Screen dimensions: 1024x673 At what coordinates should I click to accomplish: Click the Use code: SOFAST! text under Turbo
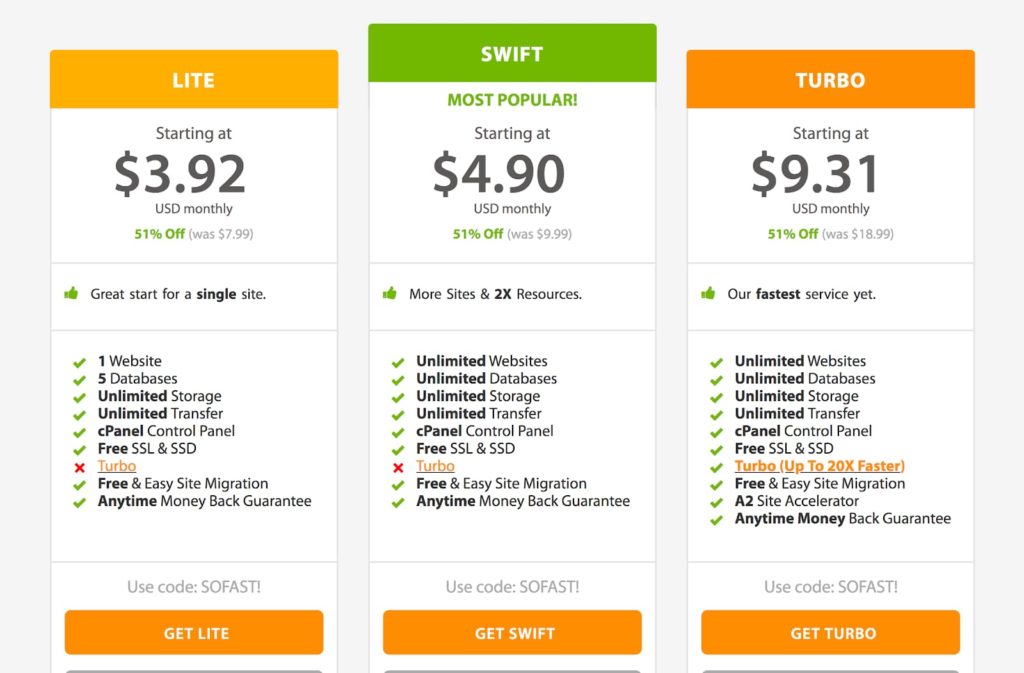click(831, 587)
